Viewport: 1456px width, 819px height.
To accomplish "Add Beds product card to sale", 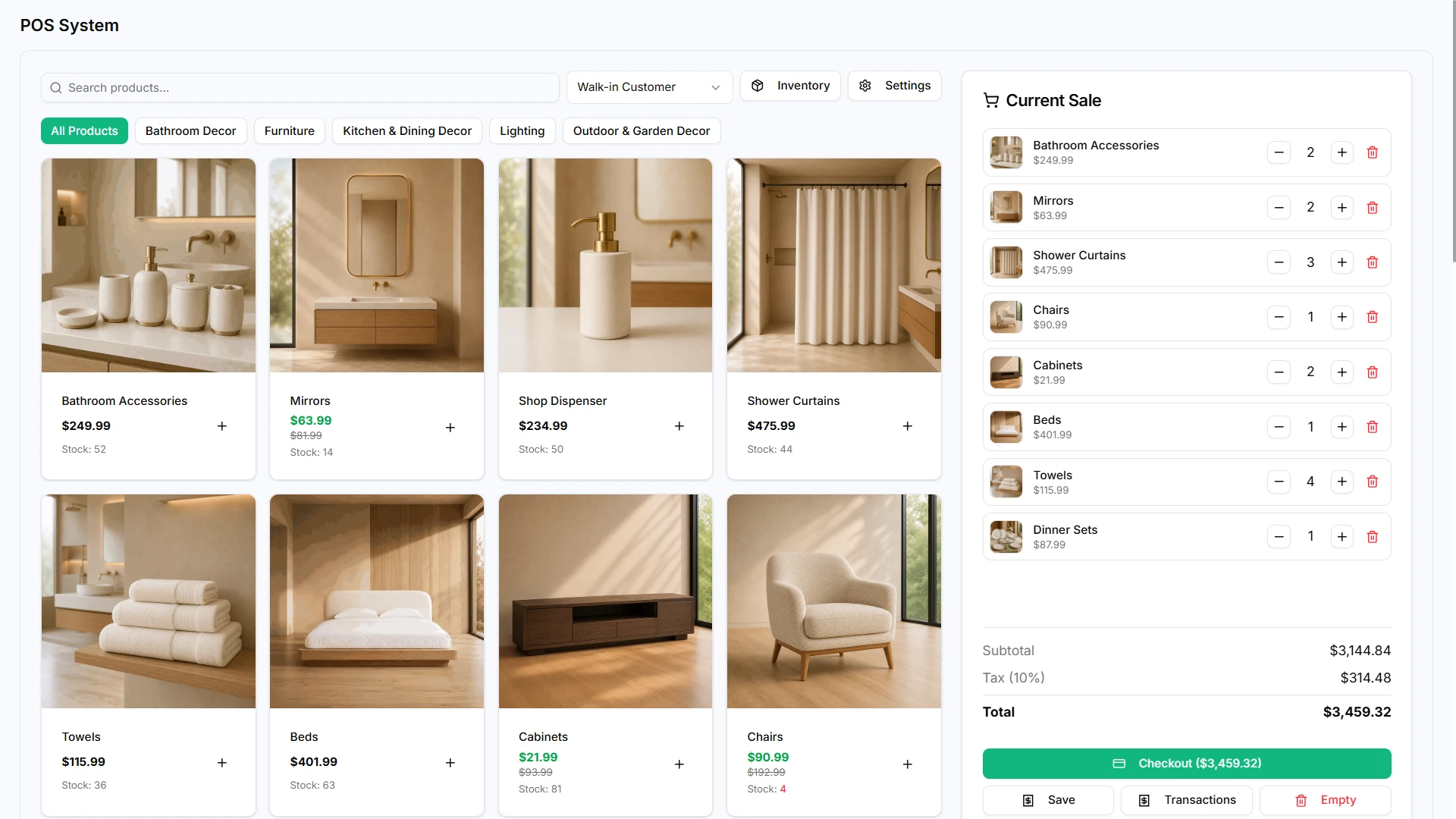I will [450, 763].
